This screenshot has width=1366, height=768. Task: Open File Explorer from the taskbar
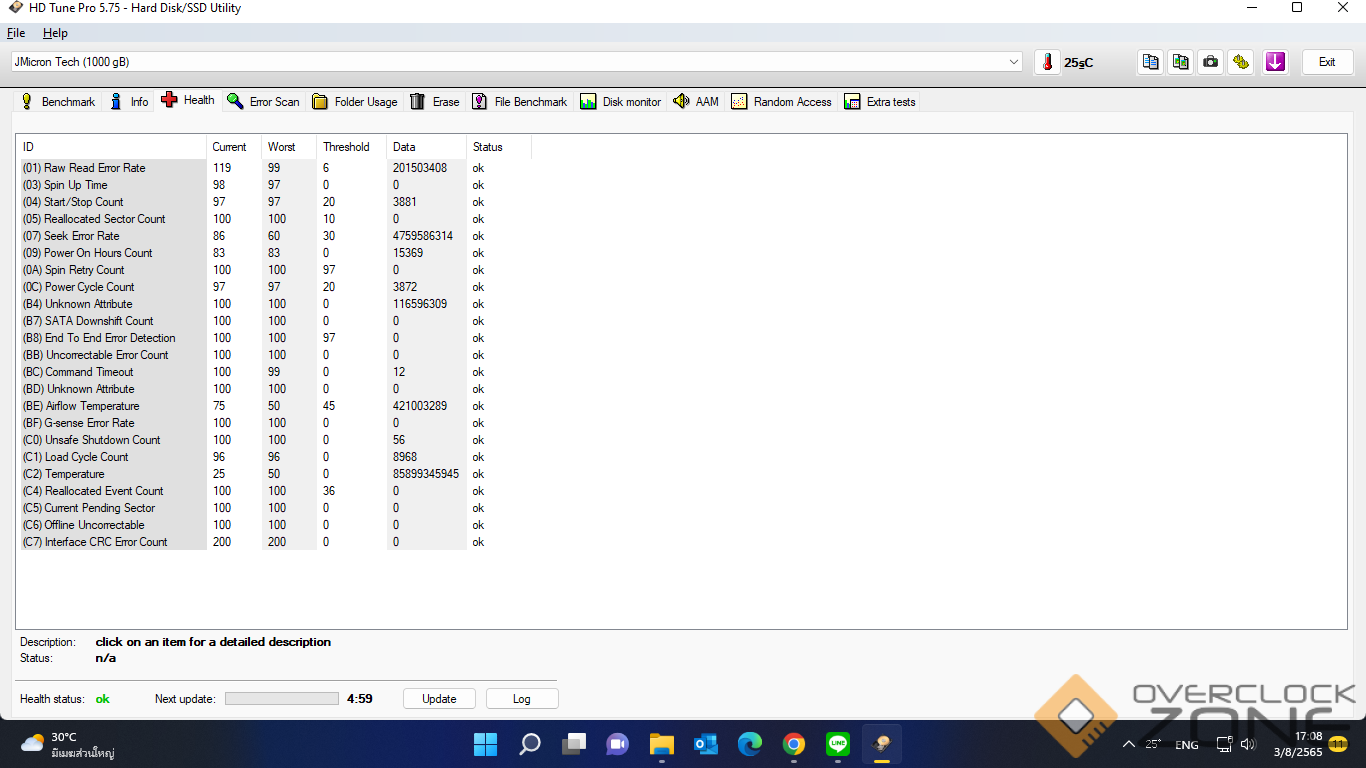click(662, 744)
